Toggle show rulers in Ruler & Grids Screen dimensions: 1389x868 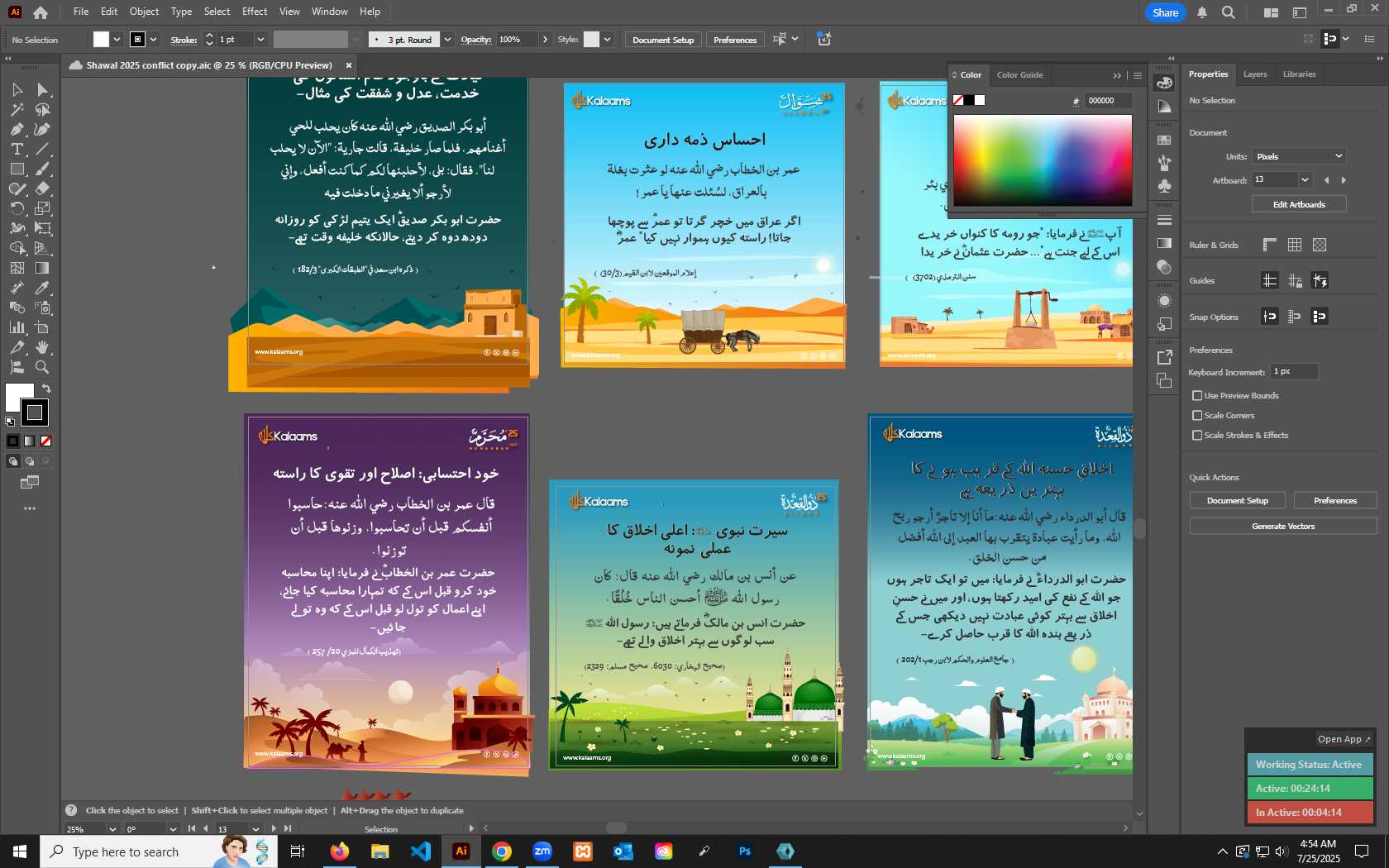click(x=1270, y=245)
